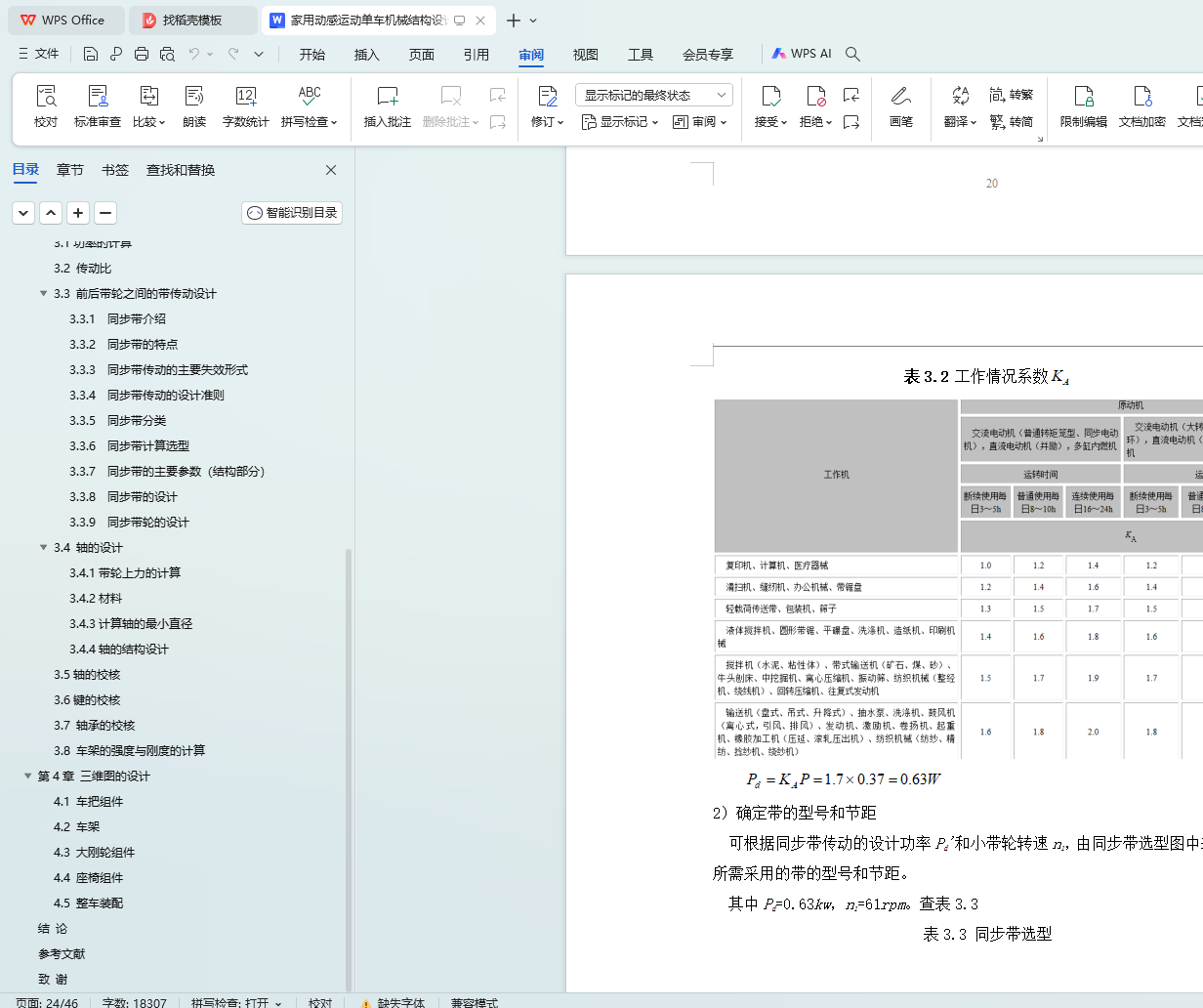Click the undo arrow icon
The height and width of the screenshot is (1008, 1203).
point(194,54)
